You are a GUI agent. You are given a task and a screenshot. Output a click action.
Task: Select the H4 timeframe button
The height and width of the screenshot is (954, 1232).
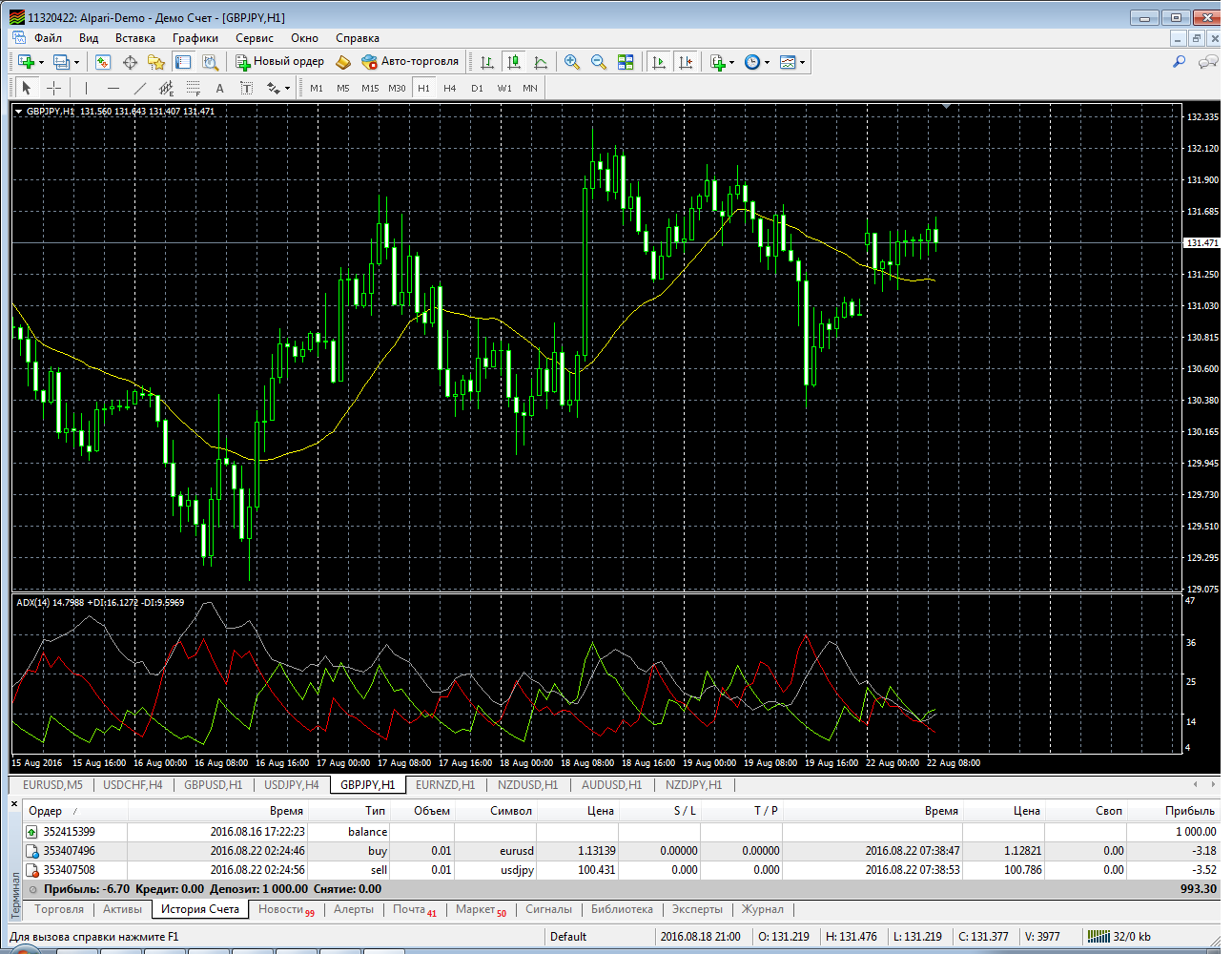coord(450,88)
